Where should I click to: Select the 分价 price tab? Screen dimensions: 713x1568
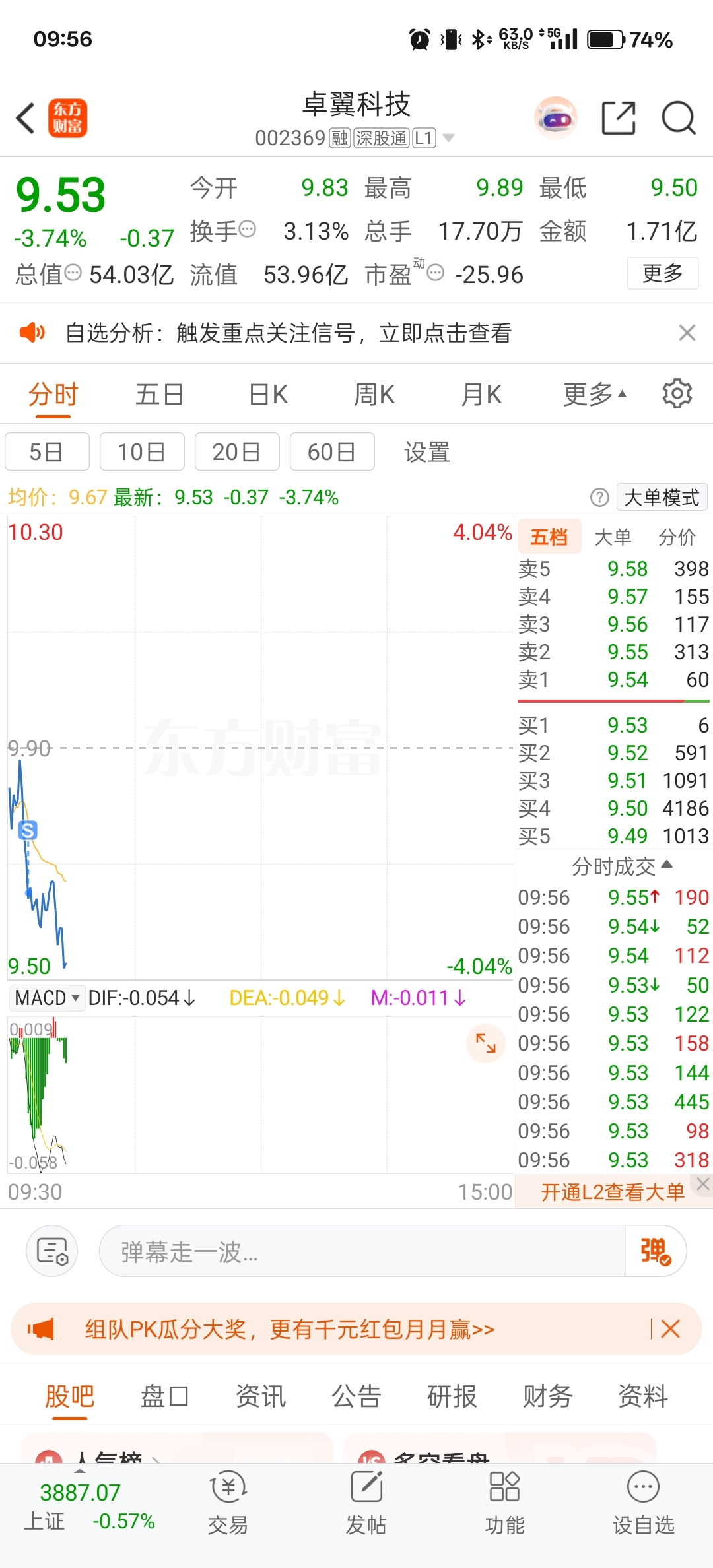677,537
